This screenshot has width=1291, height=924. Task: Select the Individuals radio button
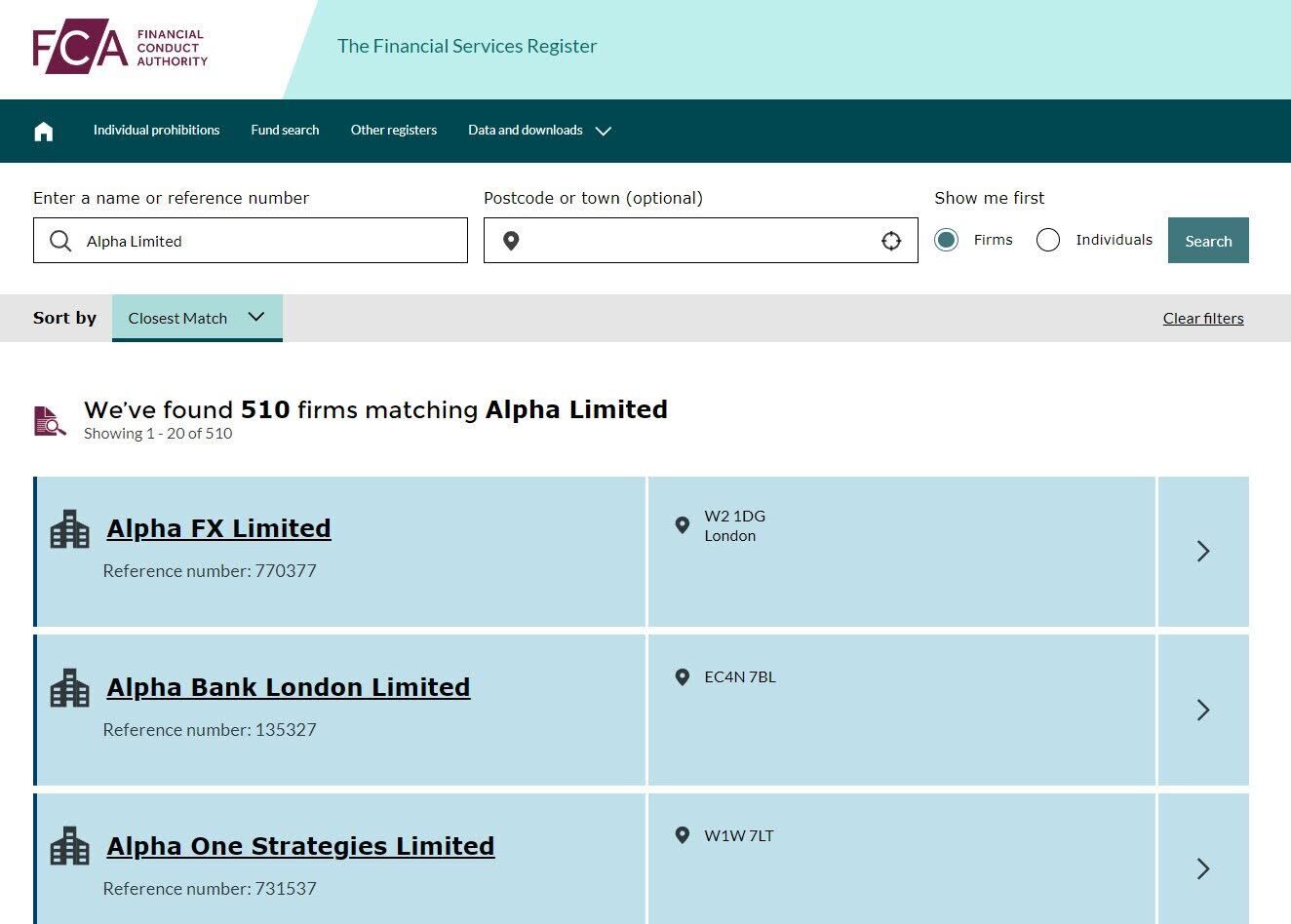(x=1048, y=240)
